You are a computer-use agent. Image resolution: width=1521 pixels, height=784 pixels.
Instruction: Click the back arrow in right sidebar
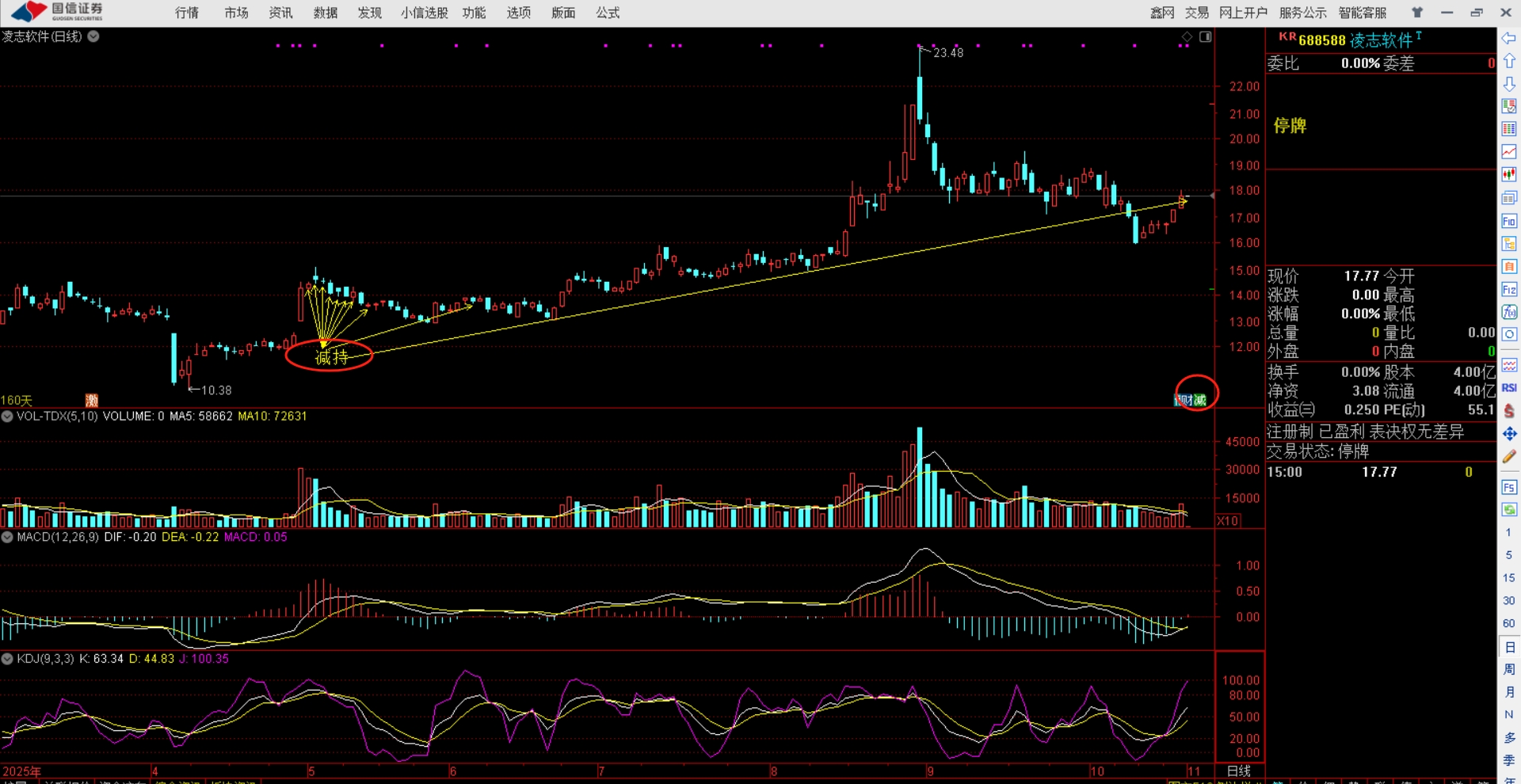pos(1508,38)
